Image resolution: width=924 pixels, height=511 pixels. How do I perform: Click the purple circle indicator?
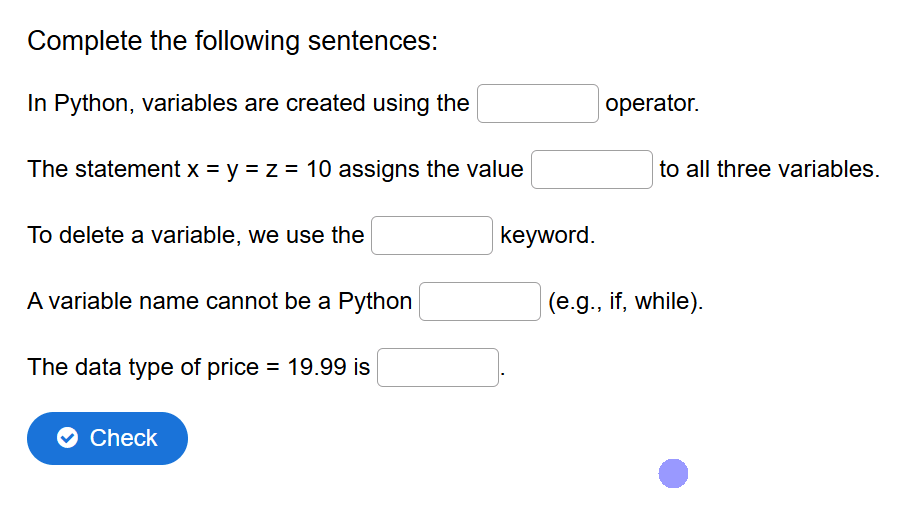point(673,473)
